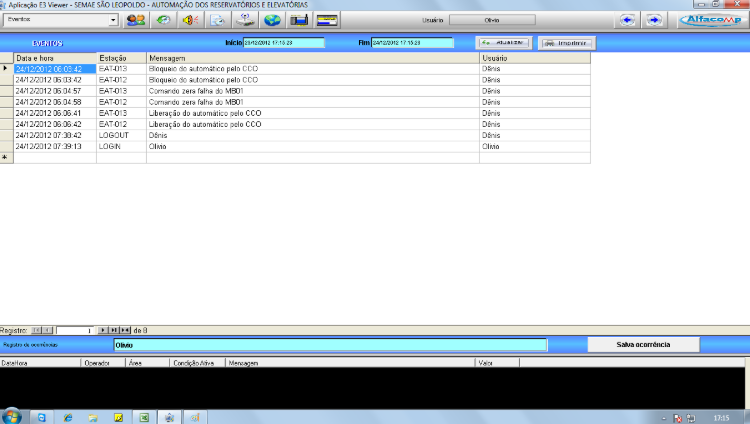Click the Salva ocorrência button
The width and height of the screenshot is (750, 424).
pyautogui.click(x=643, y=344)
